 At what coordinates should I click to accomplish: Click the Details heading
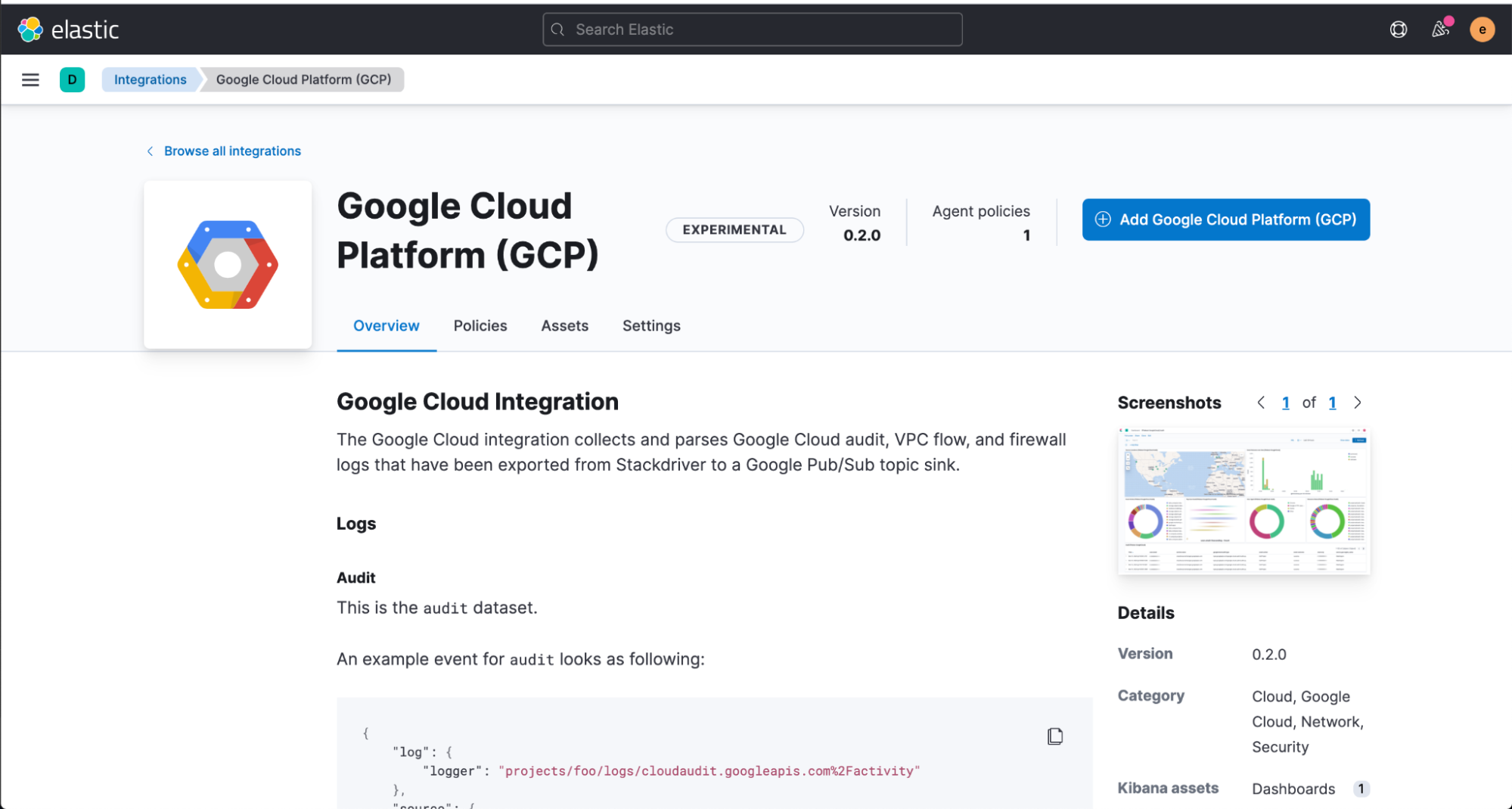click(1146, 613)
